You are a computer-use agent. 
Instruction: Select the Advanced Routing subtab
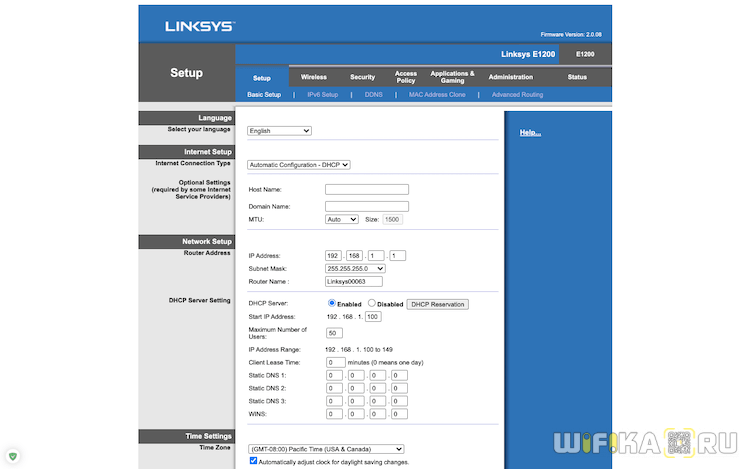(518, 95)
